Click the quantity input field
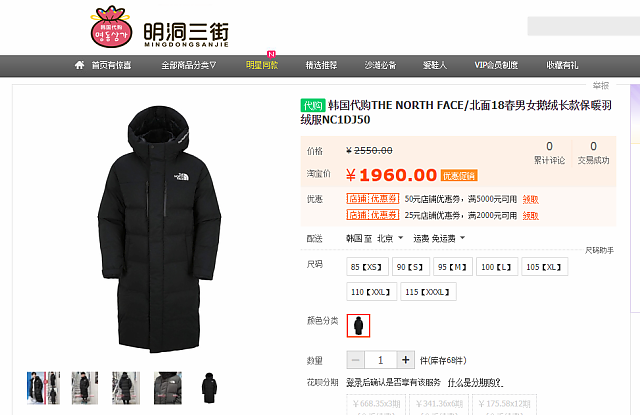 (380, 360)
